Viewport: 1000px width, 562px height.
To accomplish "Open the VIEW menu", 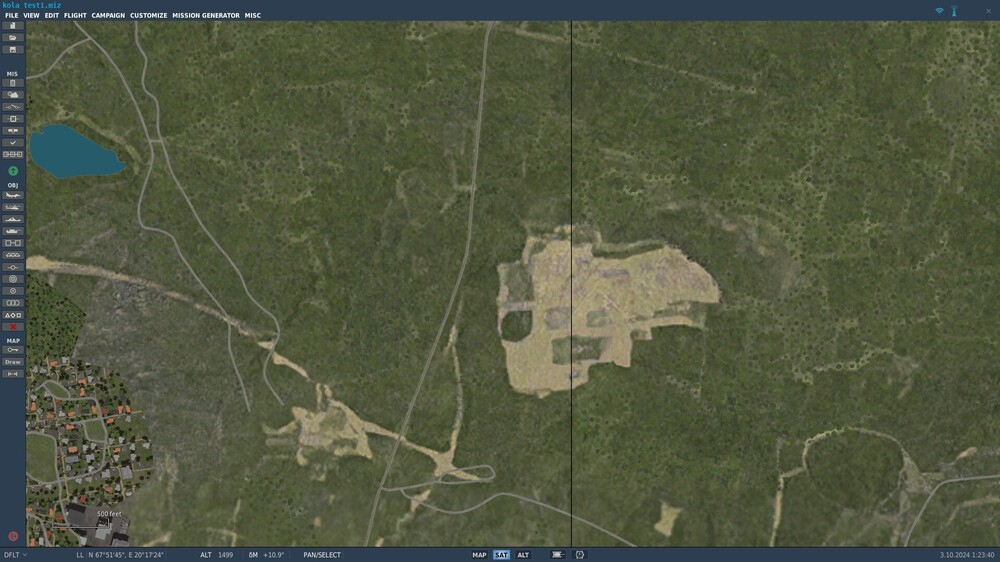I will [x=31, y=15].
